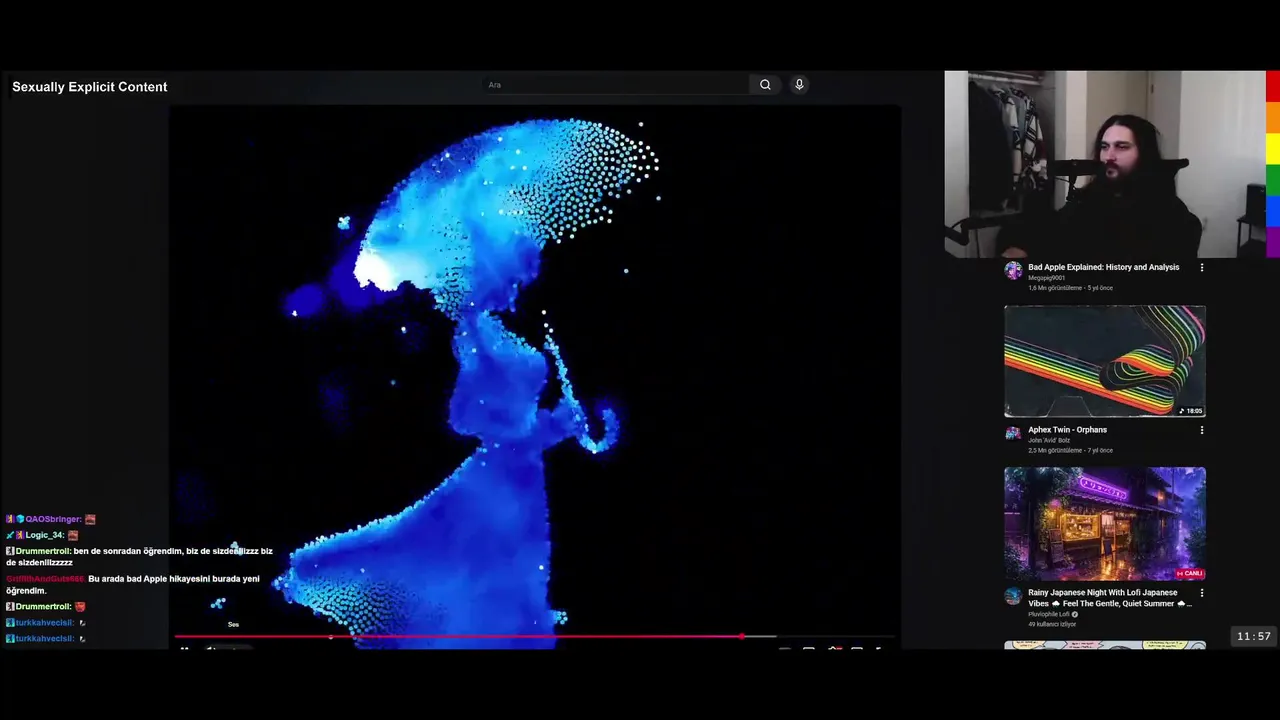Click the streamer webcam overlay
1280x720 pixels.
click(1105, 164)
